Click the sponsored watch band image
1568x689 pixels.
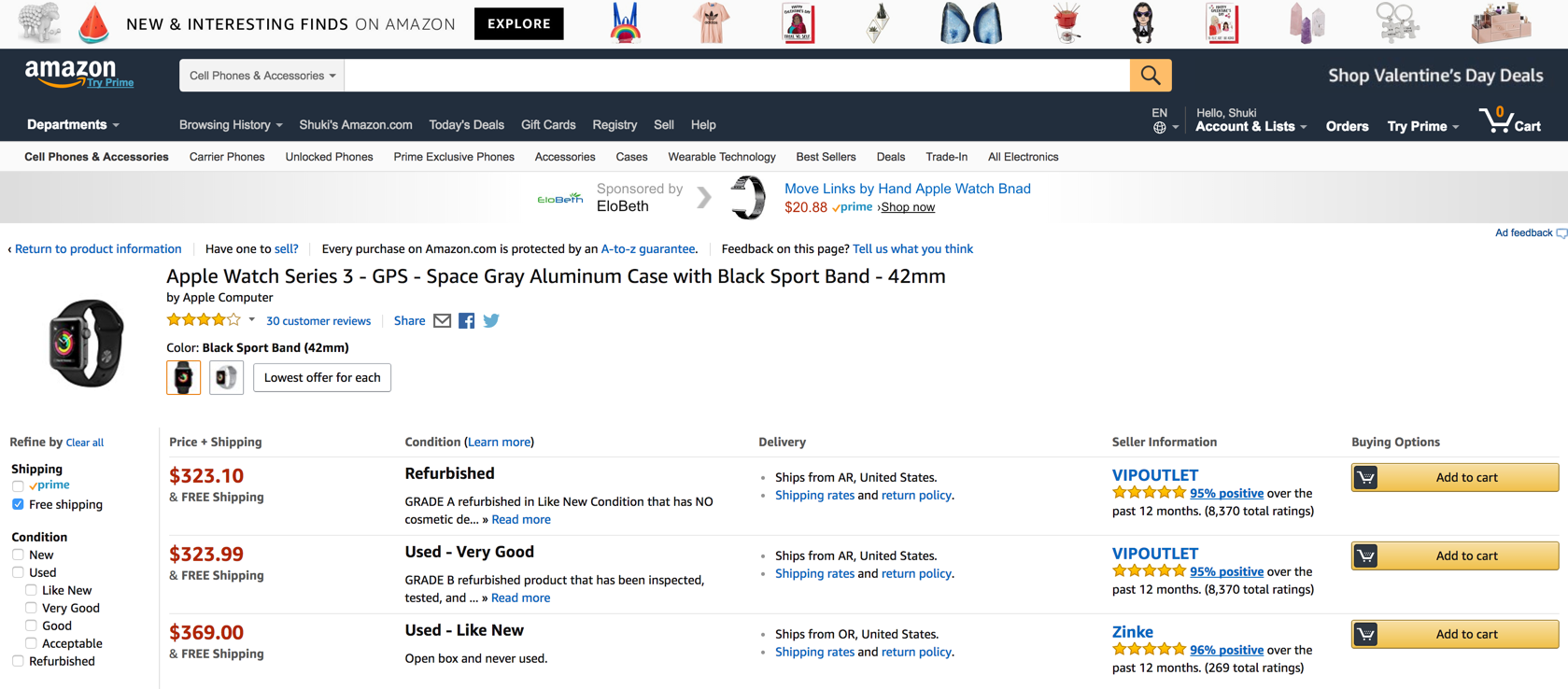pos(748,198)
